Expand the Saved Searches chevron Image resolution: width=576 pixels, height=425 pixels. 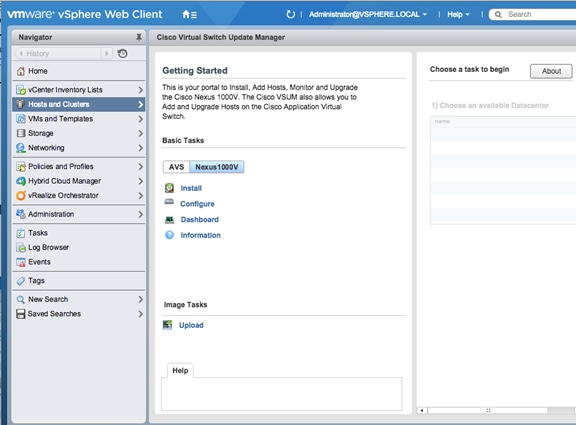pos(140,314)
